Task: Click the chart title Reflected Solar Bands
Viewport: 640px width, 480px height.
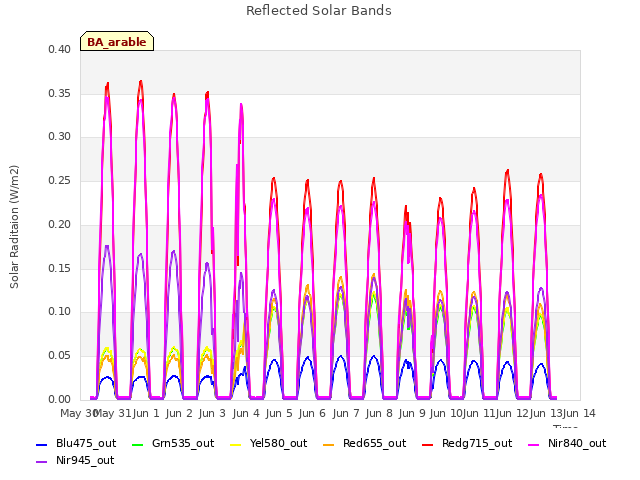Action: pos(319,11)
